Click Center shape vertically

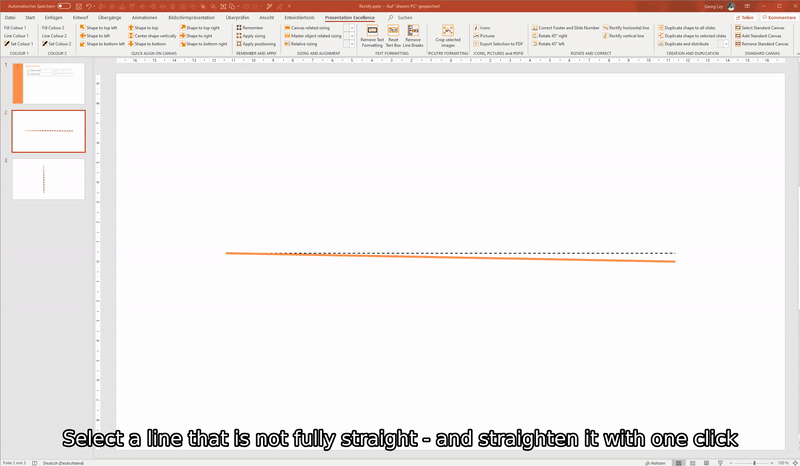[152, 36]
